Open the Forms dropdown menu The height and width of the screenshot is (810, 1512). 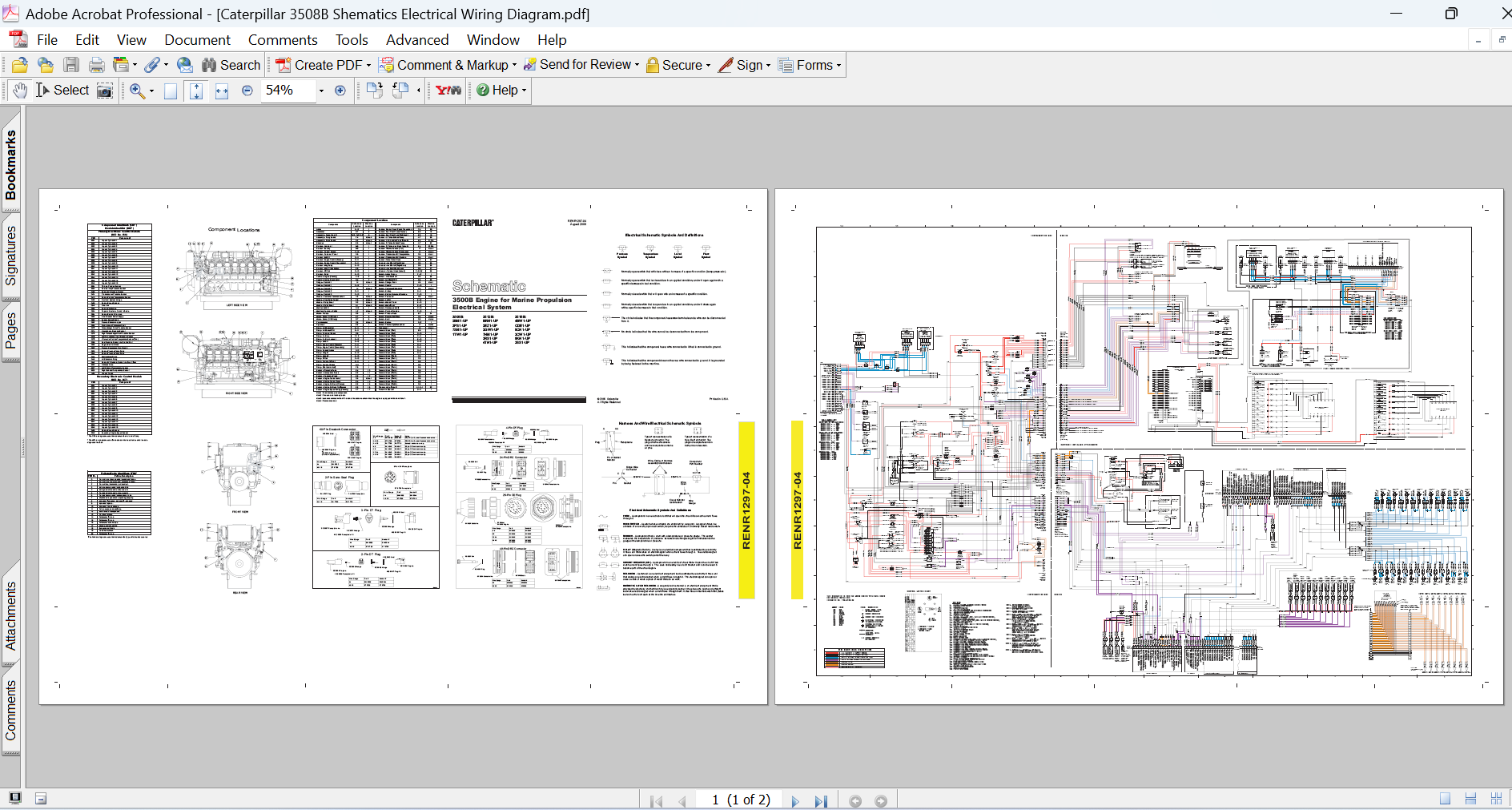coord(810,65)
